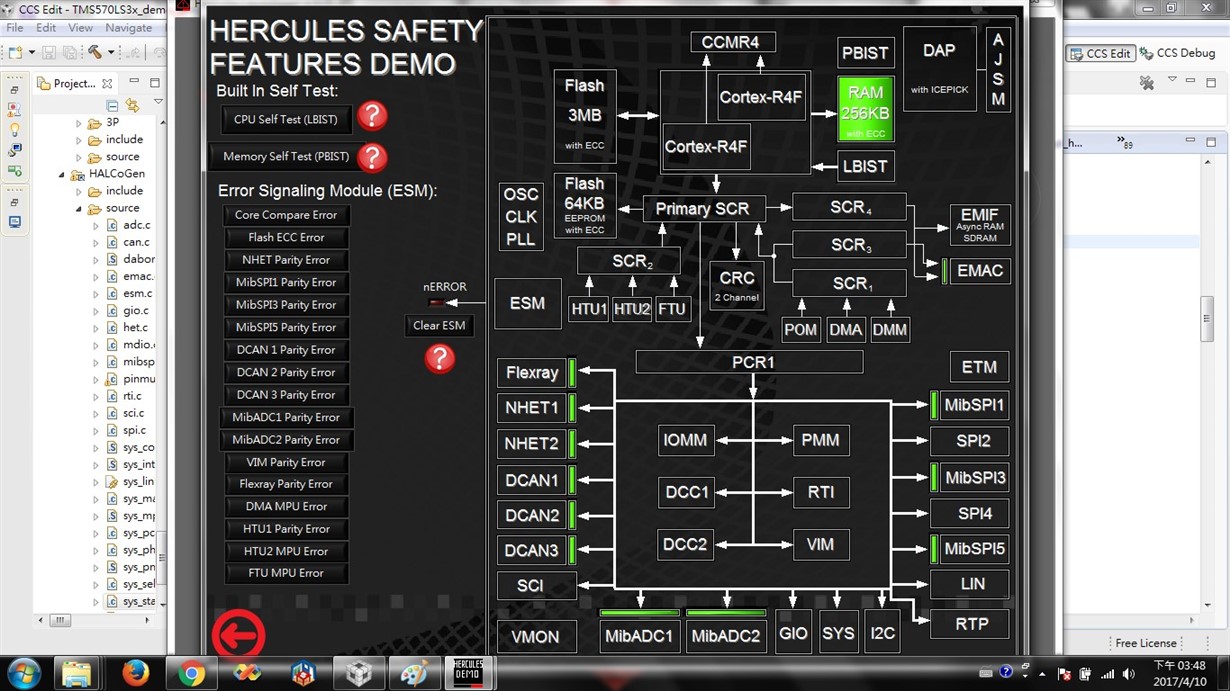The height and width of the screenshot is (691, 1230).
Task: Switch to the CCS Edit perspective
Action: pyautogui.click(x=1100, y=53)
